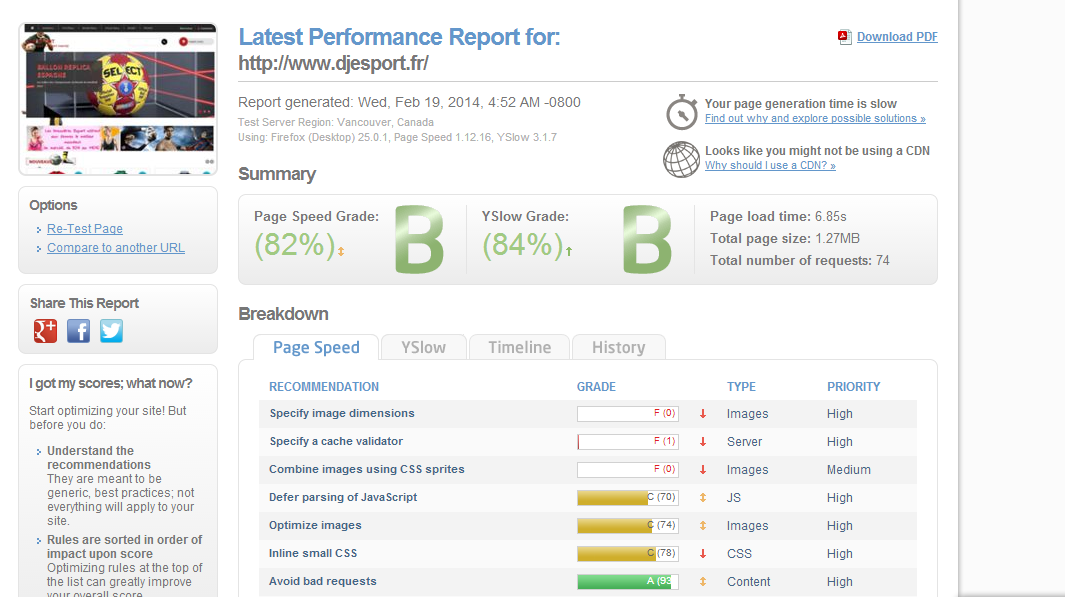Click red down arrow for Inline small CSS

click(703, 554)
